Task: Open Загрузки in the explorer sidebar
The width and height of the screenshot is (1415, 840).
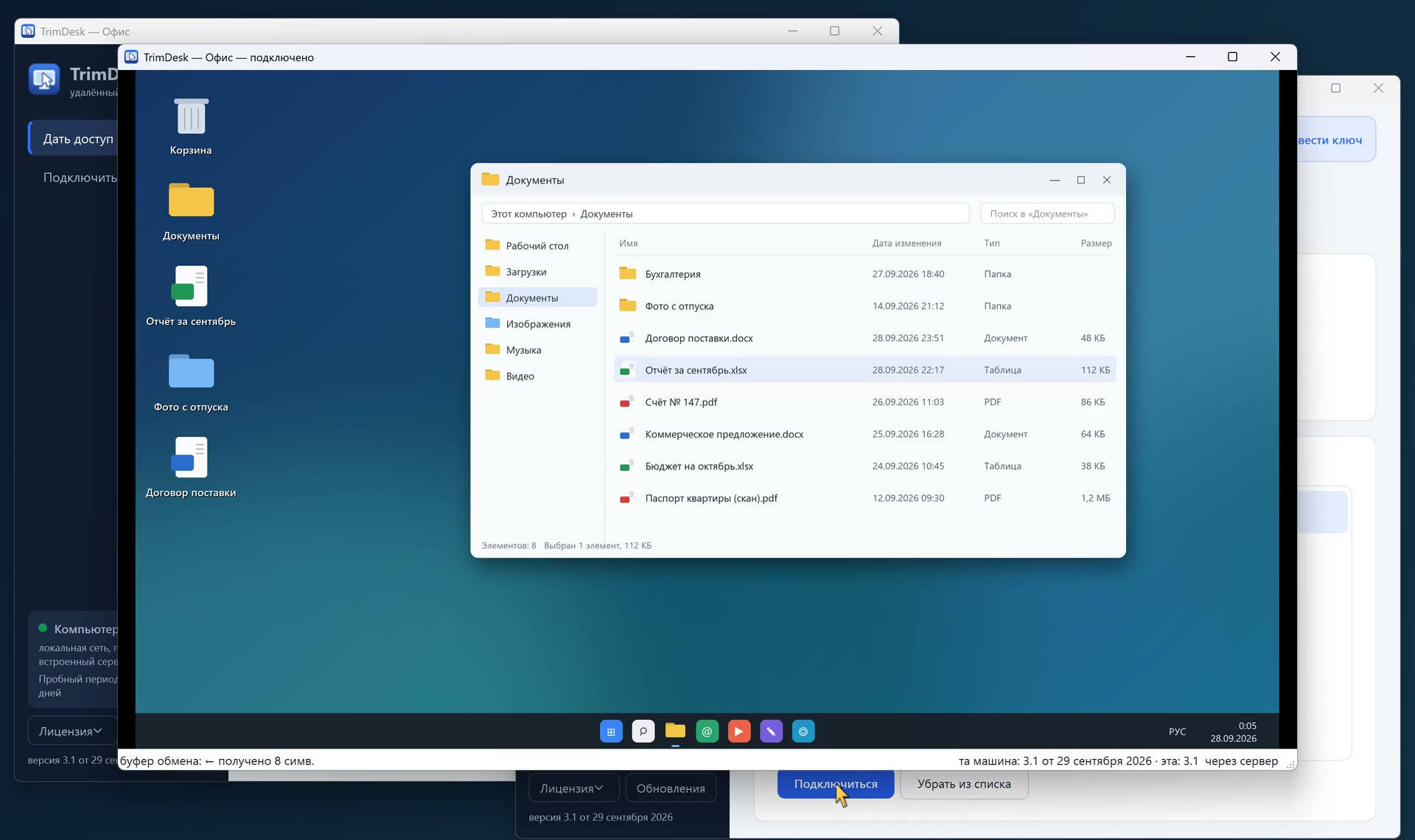Action: [537, 272]
